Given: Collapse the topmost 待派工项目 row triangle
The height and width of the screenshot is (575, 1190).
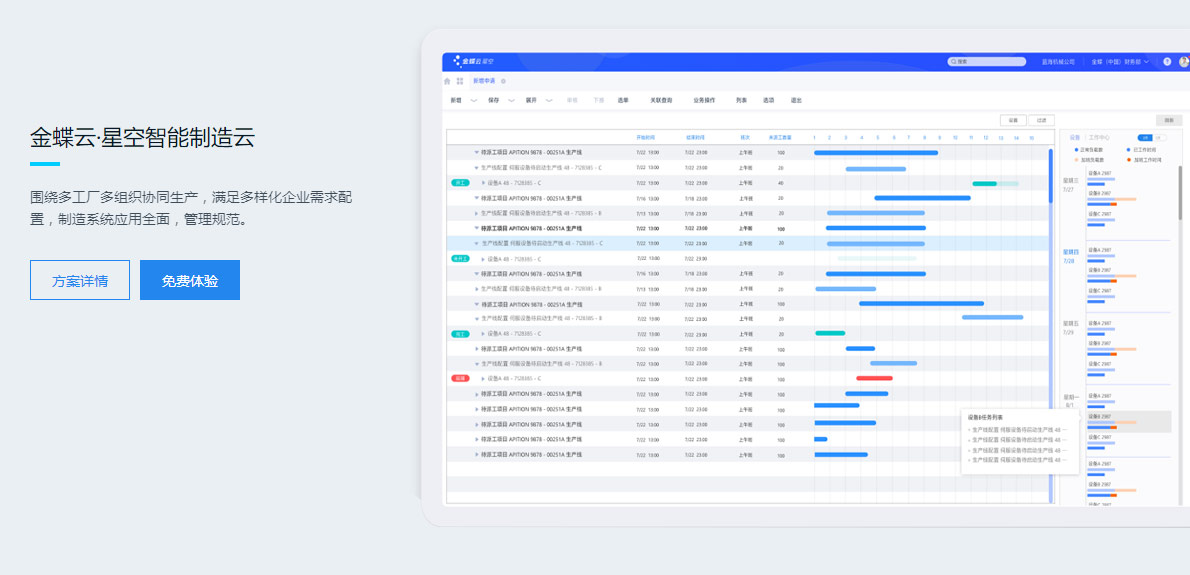Looking at the screenshot, I should 477,152.
